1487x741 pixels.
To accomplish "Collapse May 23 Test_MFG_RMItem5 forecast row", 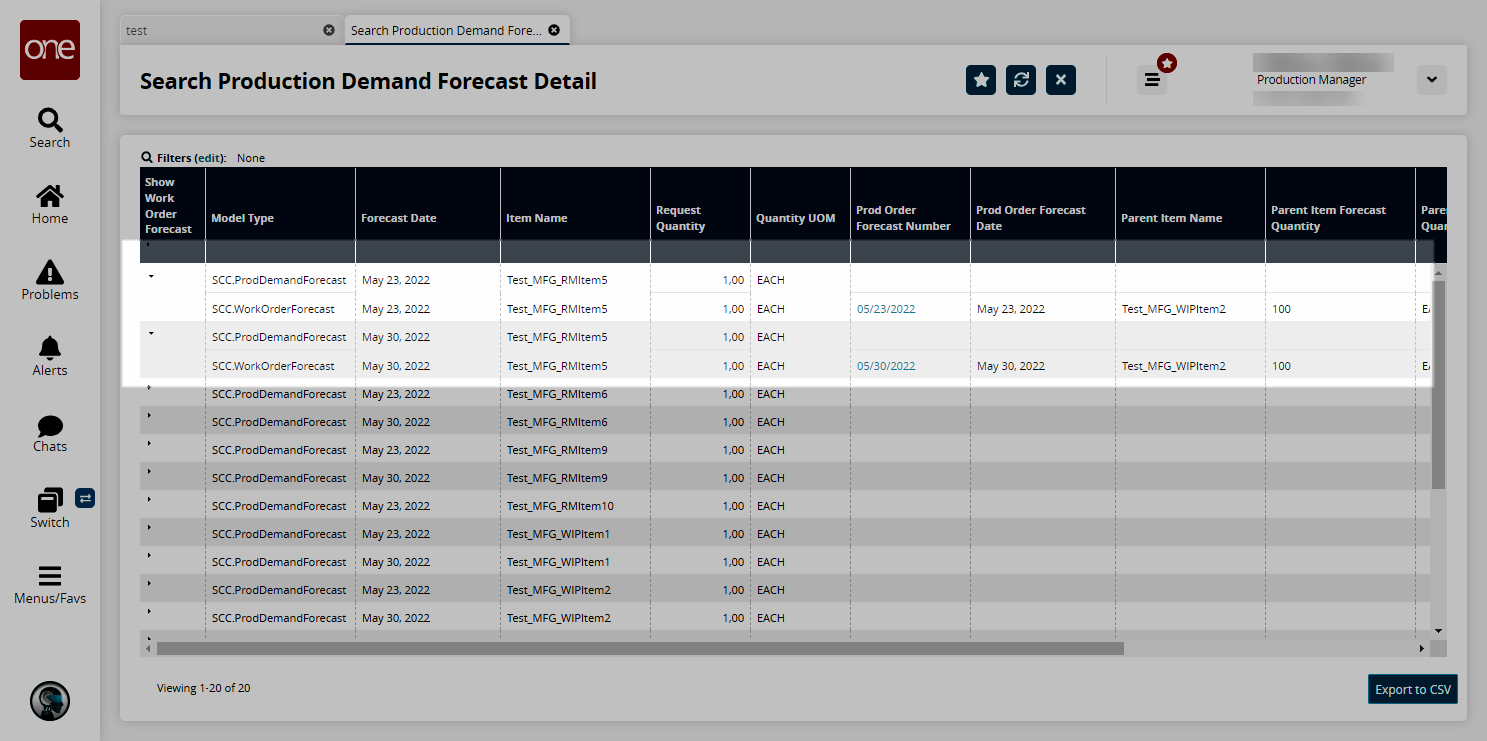I will tap(151, 276).
